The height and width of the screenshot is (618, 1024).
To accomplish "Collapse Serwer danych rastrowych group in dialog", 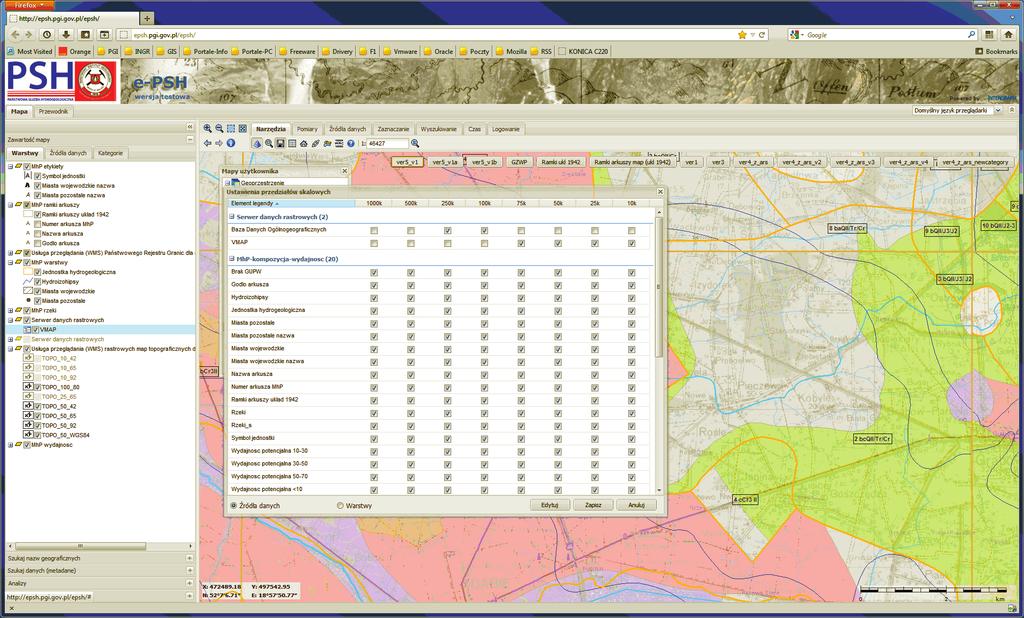I will coord(232,217).
